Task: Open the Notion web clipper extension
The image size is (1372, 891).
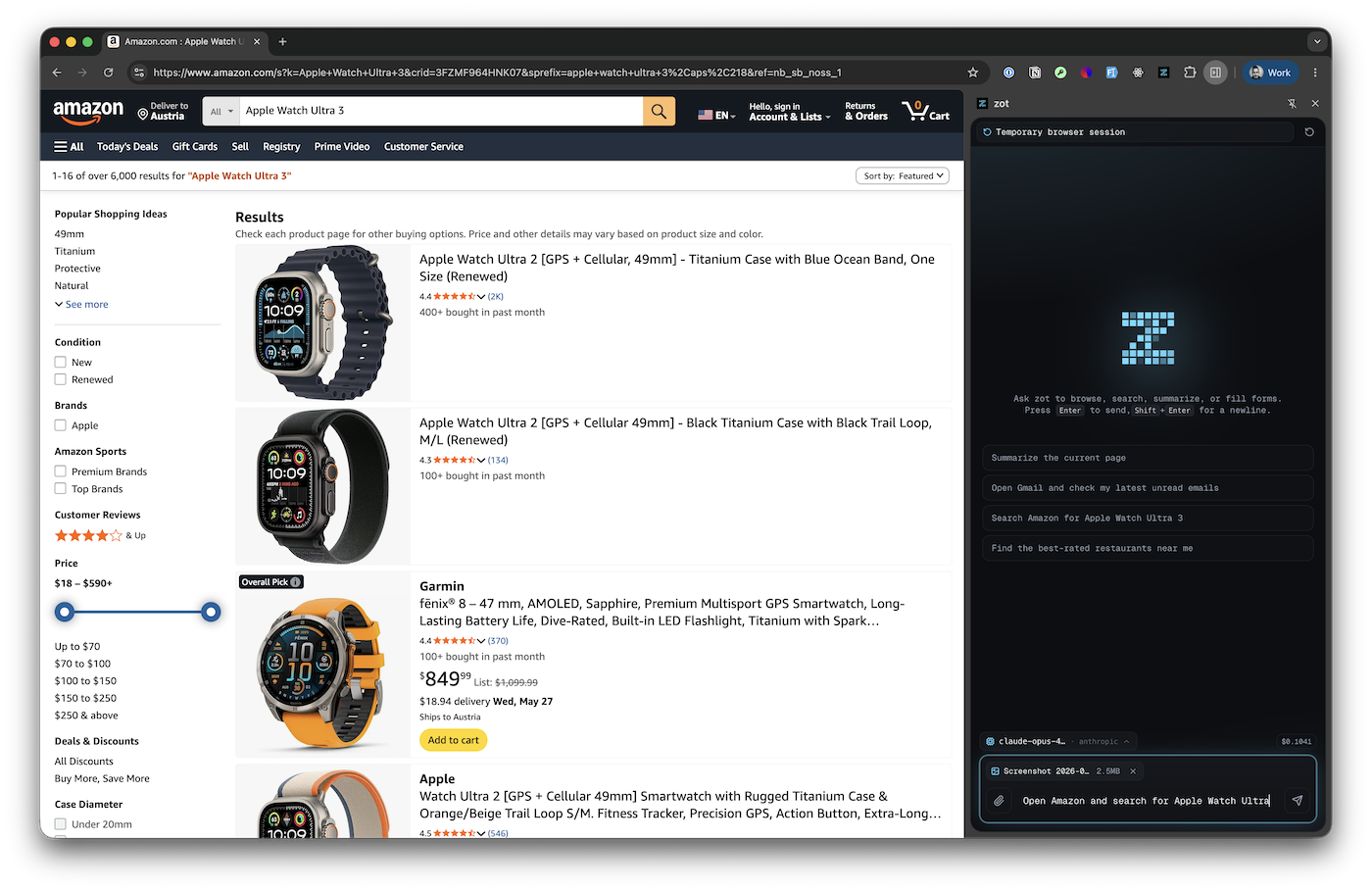Action: [x=1035, y=73]
